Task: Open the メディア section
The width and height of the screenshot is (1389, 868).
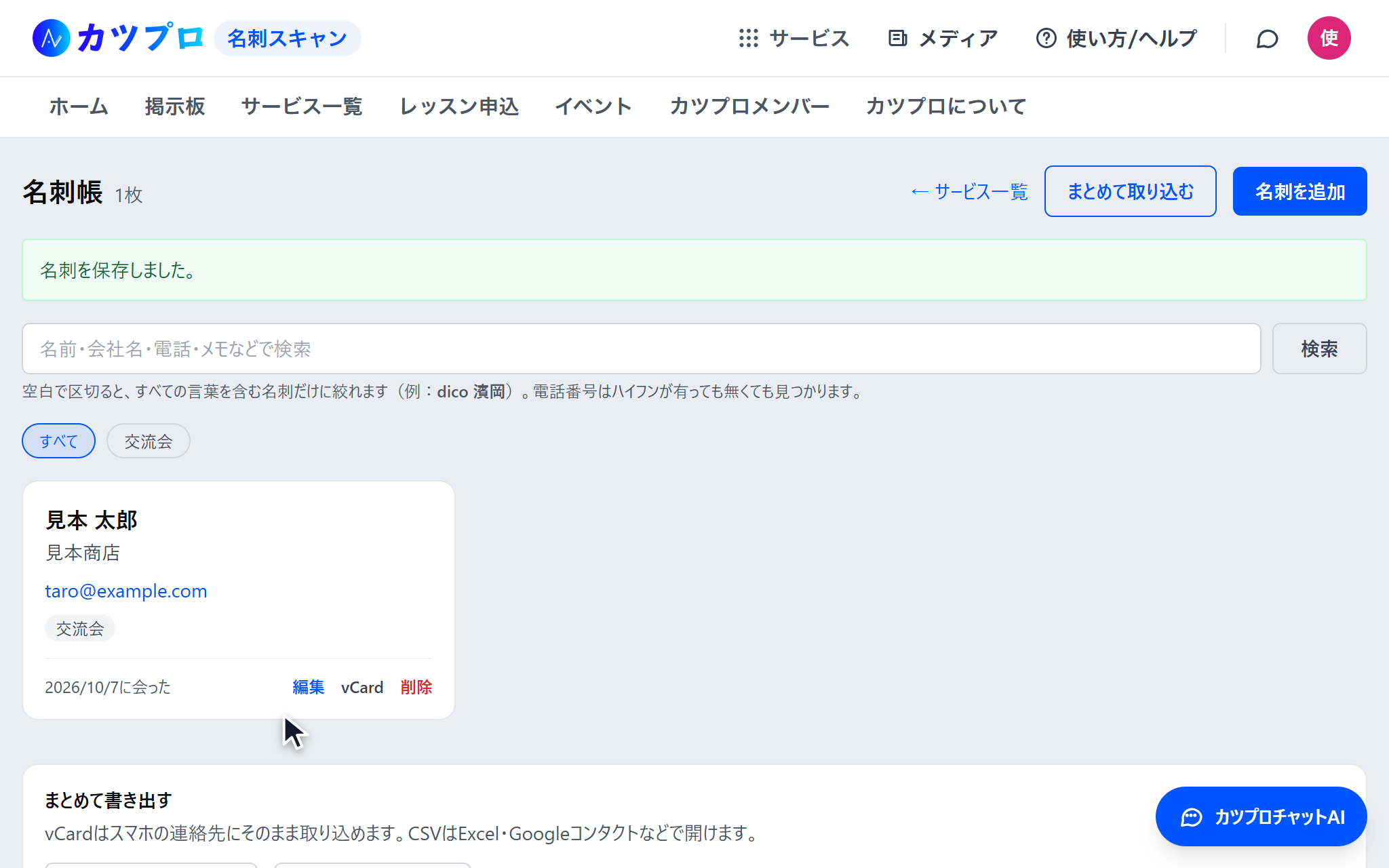Action: [943, 38]
